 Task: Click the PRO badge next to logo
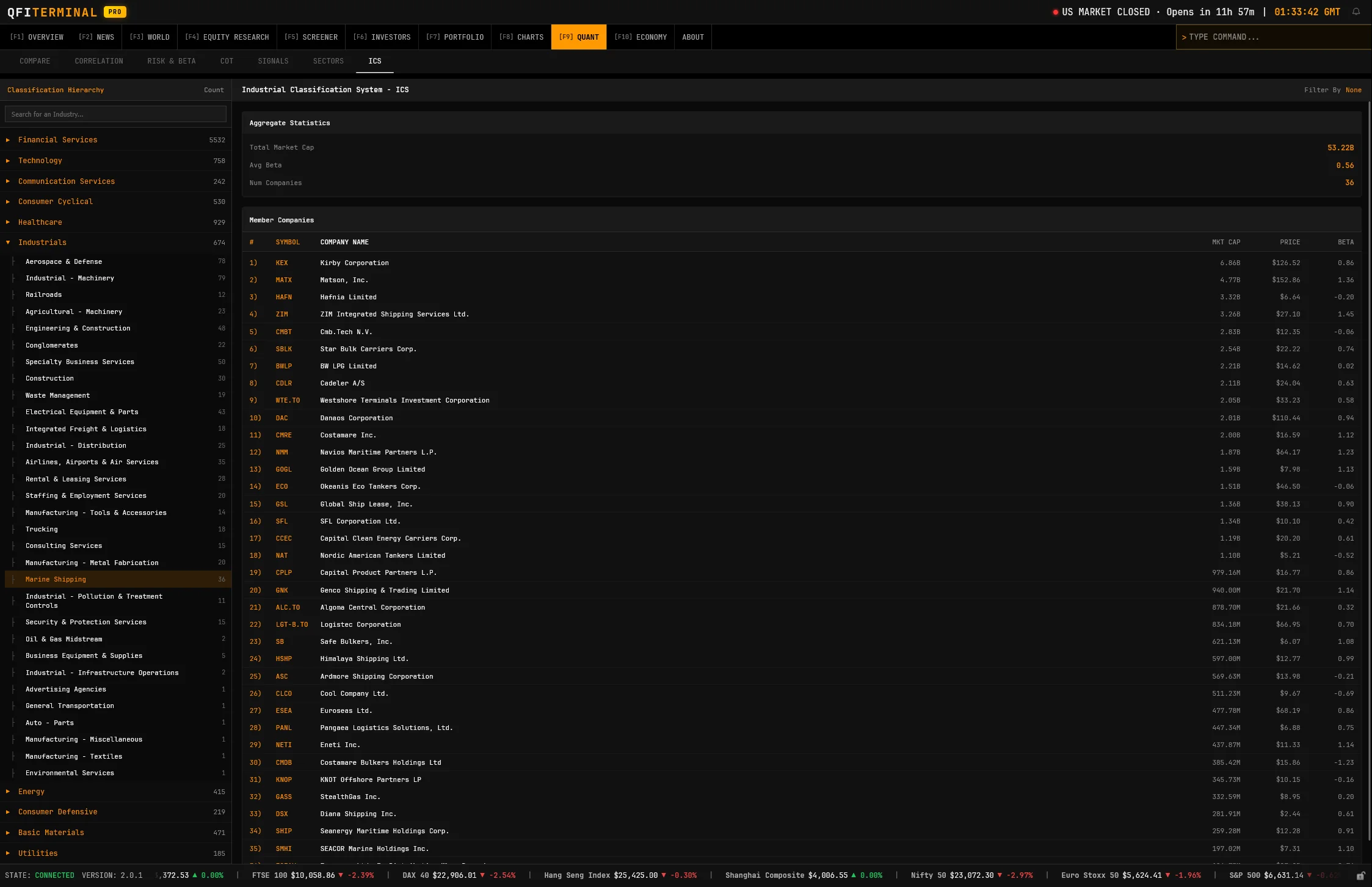pyautogui.click(x=115, y=12)
